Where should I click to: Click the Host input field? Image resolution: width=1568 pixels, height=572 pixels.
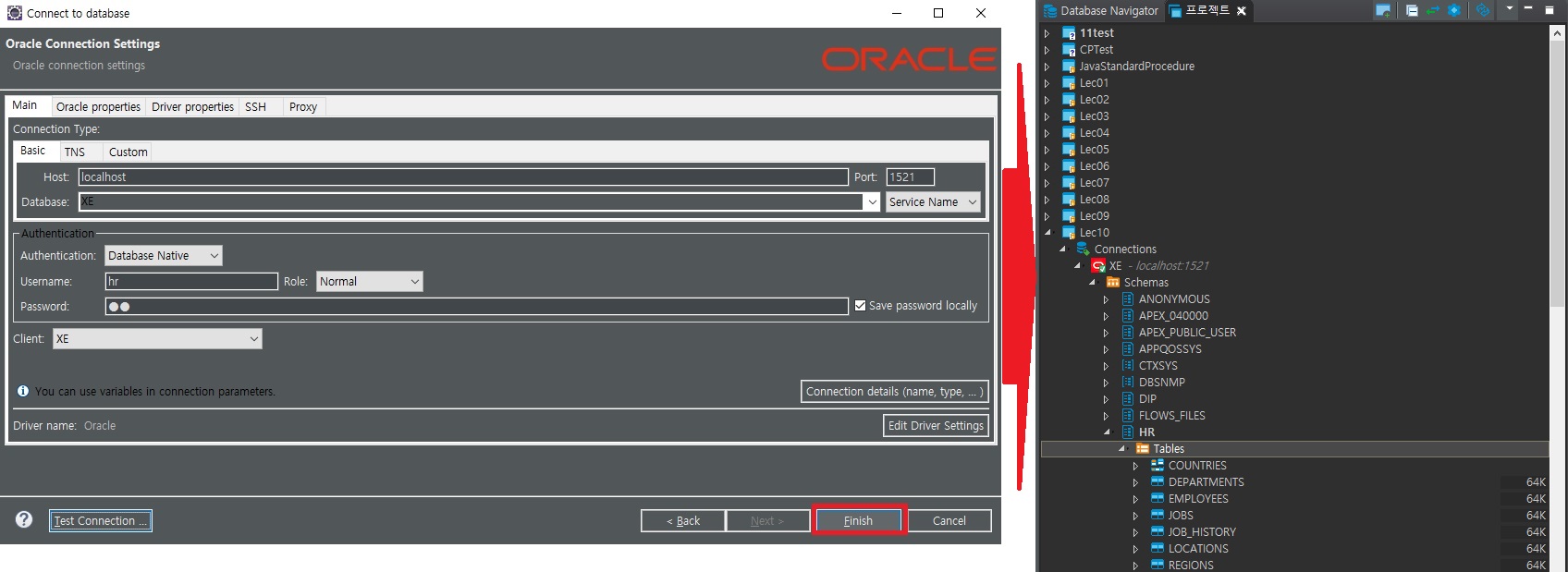pos(463,176)
